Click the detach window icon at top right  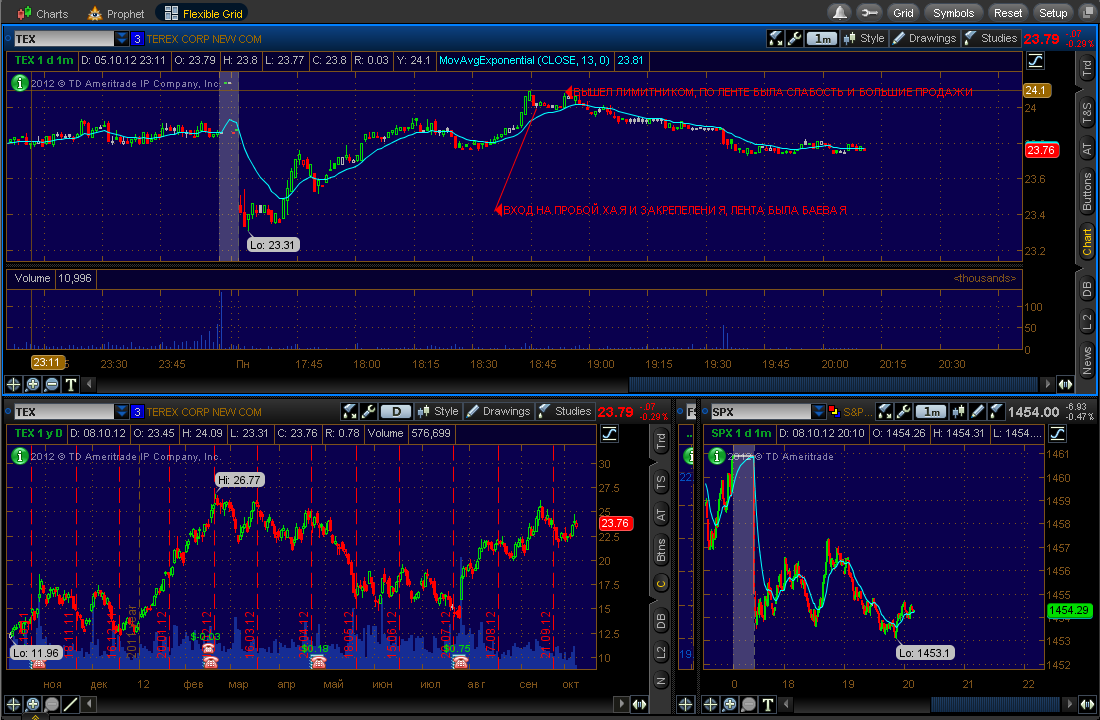[1089, 13]
